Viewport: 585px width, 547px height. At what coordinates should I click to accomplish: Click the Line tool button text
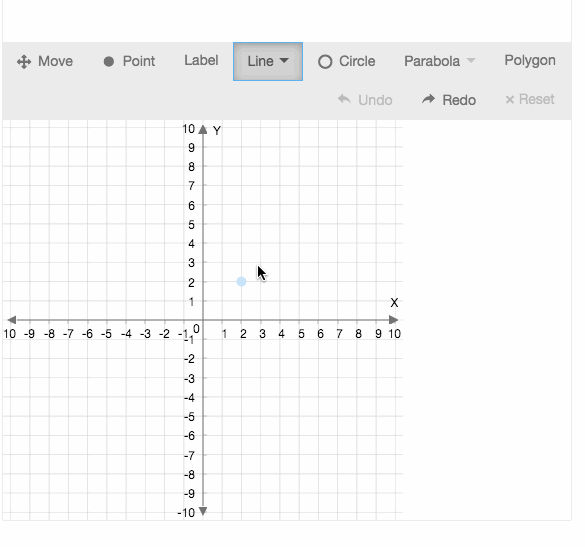click(x=260, y=61)
